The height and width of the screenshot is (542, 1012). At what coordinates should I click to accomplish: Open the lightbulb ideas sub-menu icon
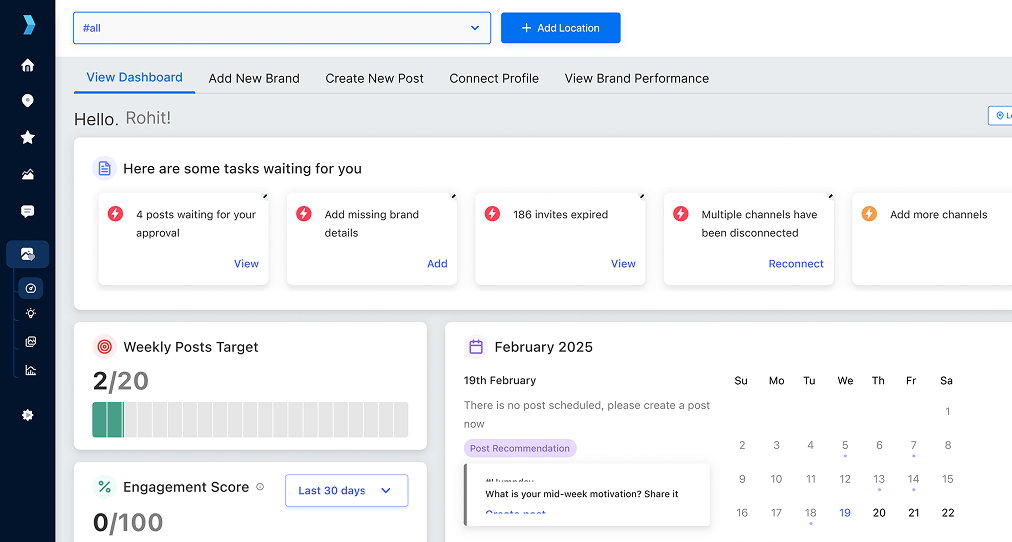[x=31, y=314]
